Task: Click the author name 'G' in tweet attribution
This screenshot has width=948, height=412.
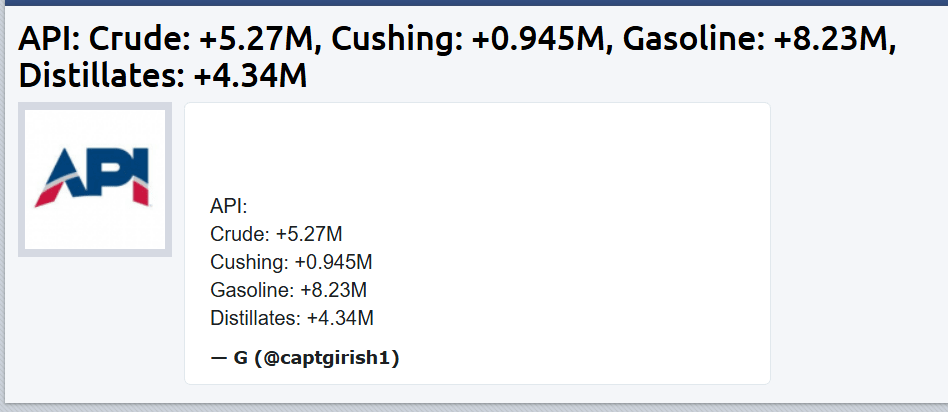Action: pyautogui.click(x=241, y=358)
